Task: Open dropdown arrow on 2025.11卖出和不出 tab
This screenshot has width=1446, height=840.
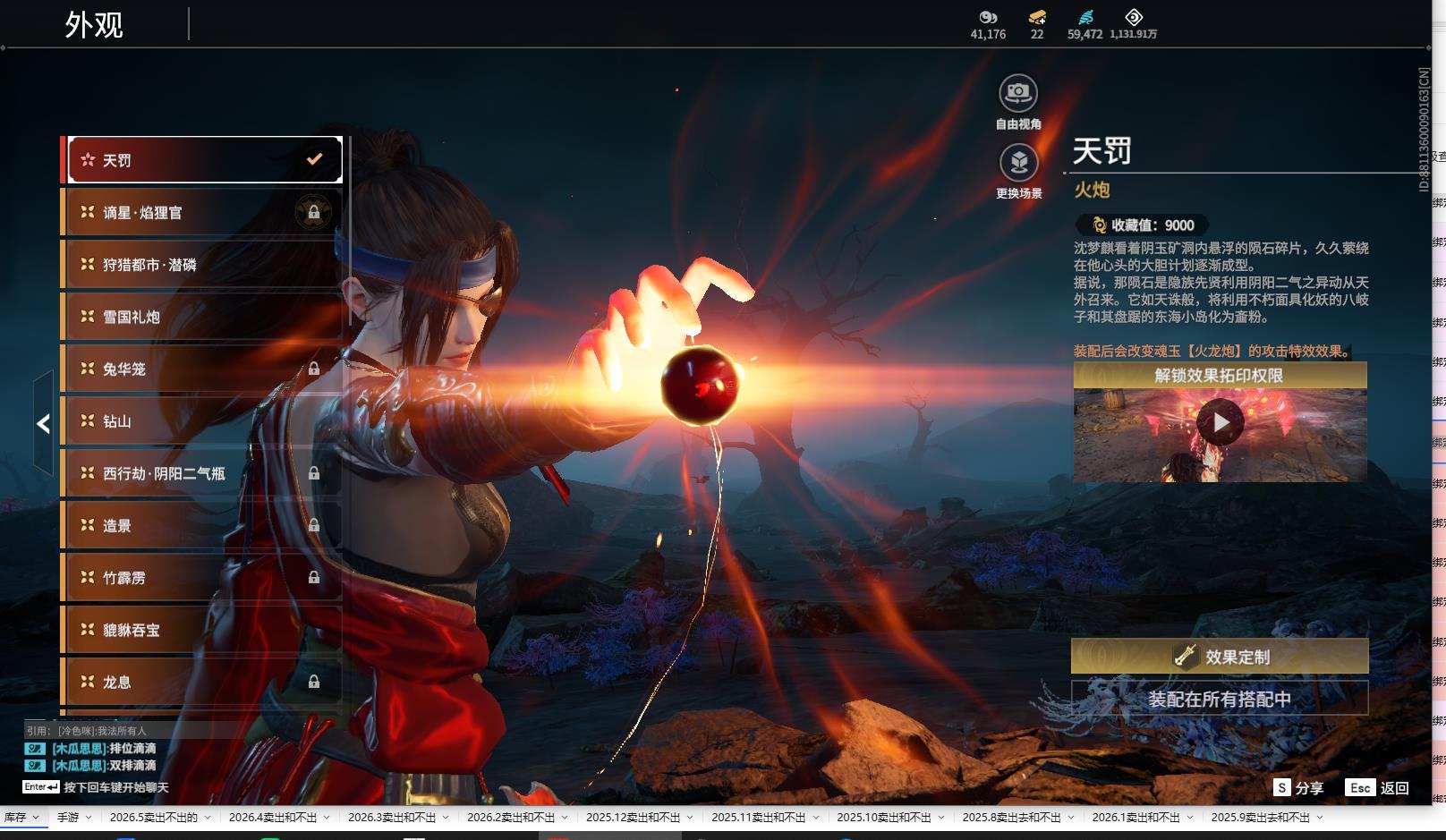Action: pyautogui.click(x=815, y=818)
